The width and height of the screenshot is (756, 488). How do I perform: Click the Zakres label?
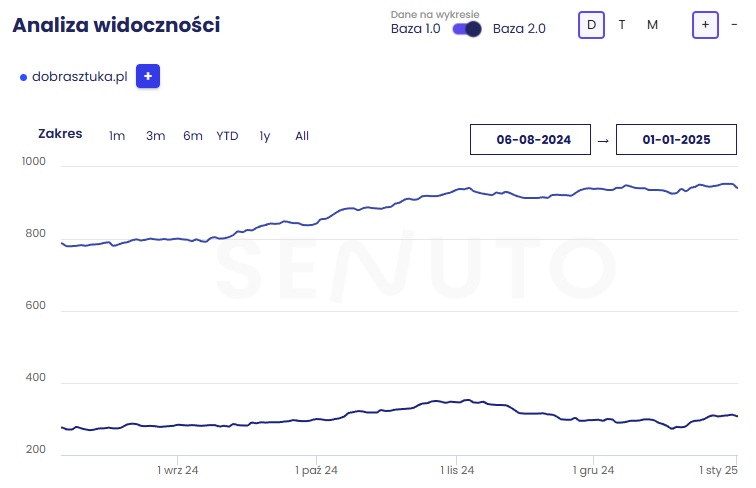(x=60, y=134)
